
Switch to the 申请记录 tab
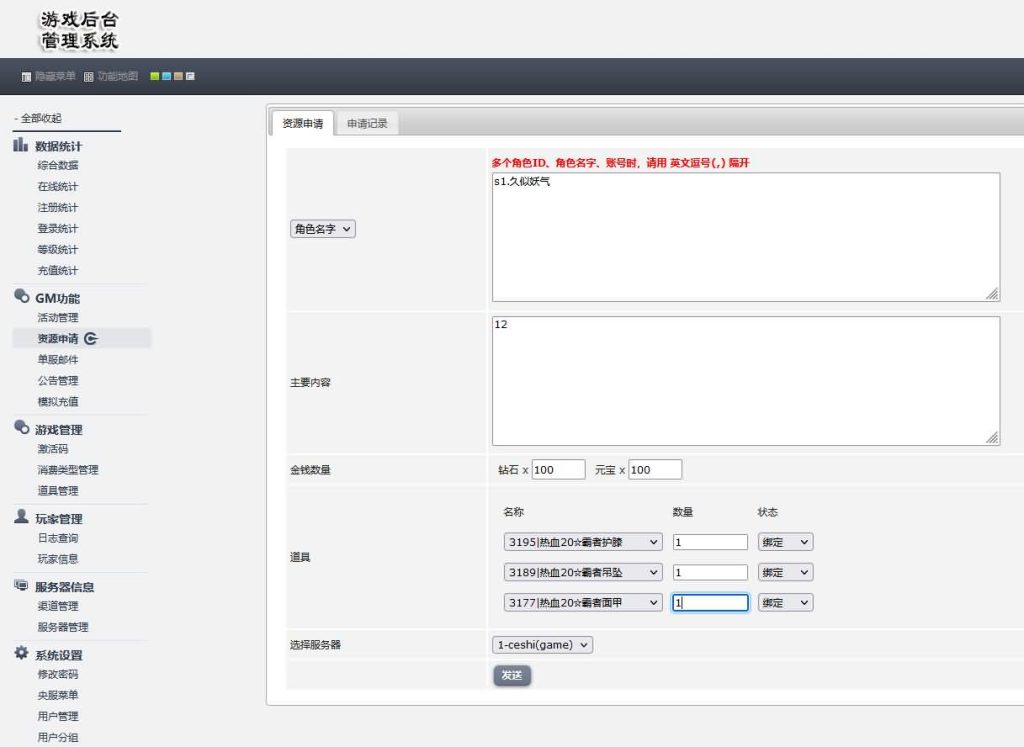tap(366, 124)
